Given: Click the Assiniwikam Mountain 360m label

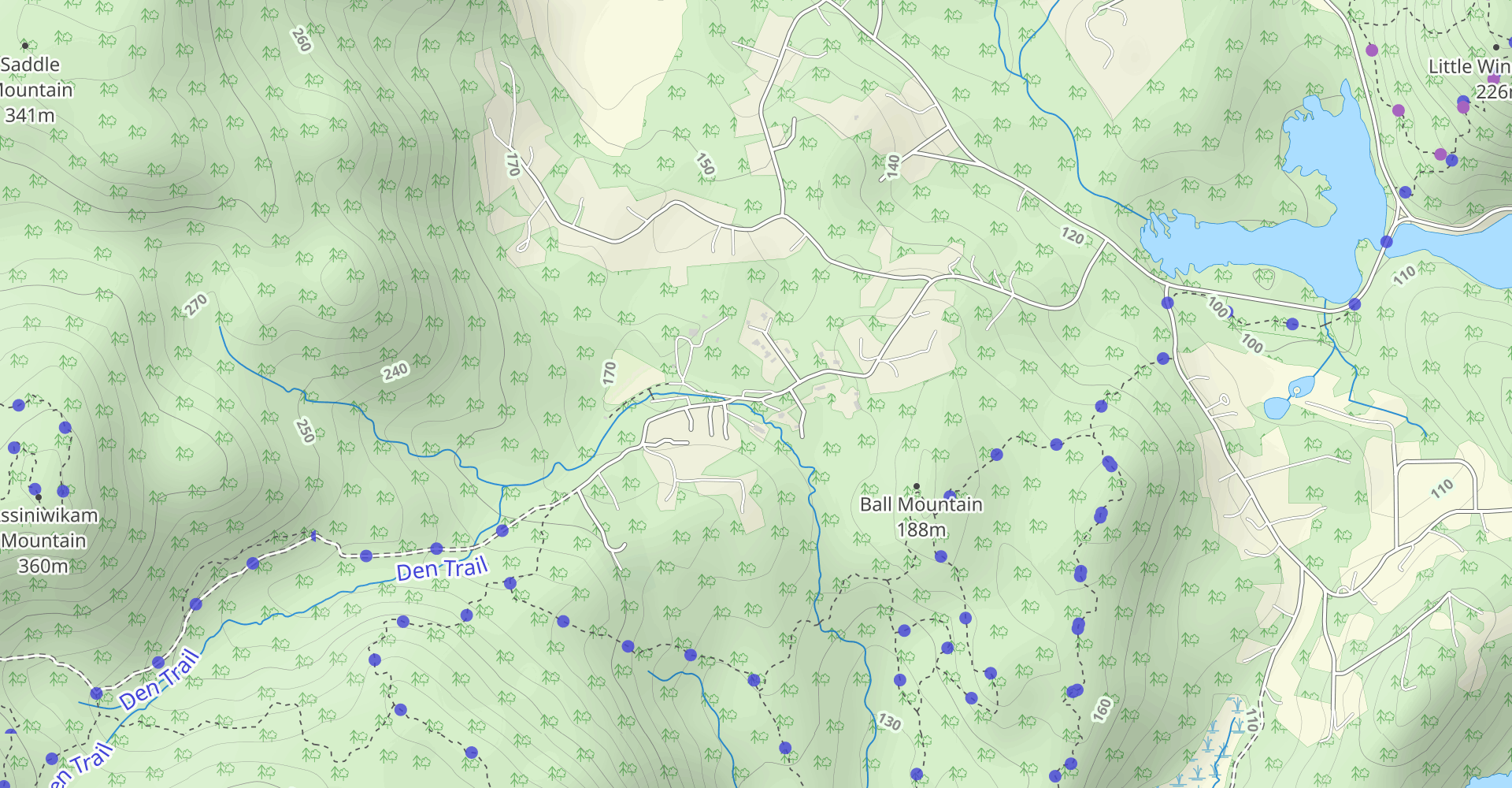Looking at the screenshot, I should pyautogui.click(x=46, y=541).
